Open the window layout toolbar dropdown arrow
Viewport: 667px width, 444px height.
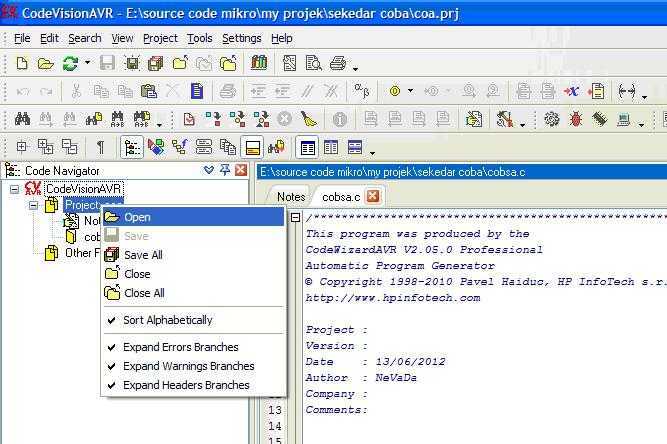point(373,153)
